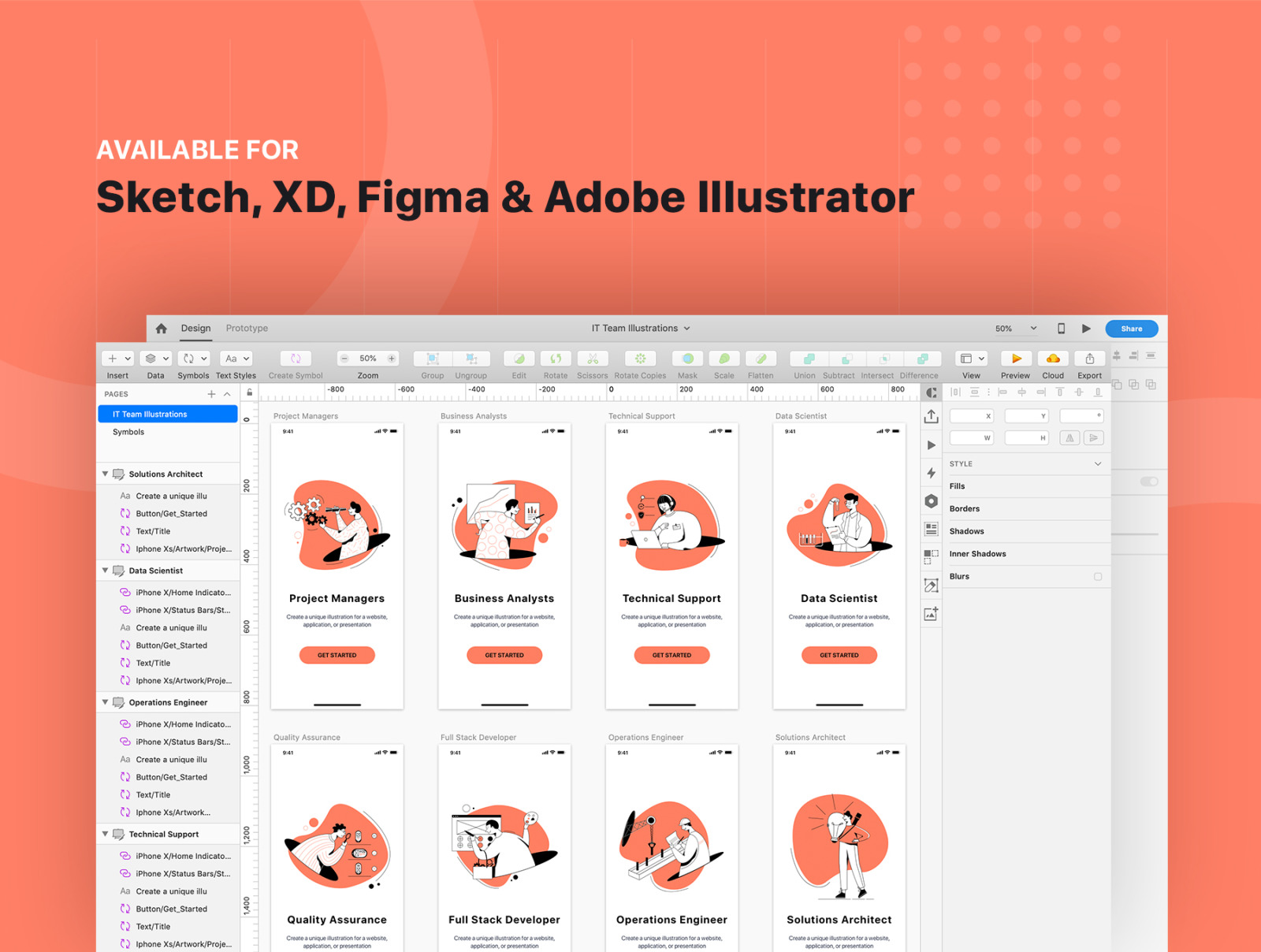The height and width of the screenshot is (952, 1261).
Task: Click the Ungroup toolbar icon
Action: click(x=471, y=359)
